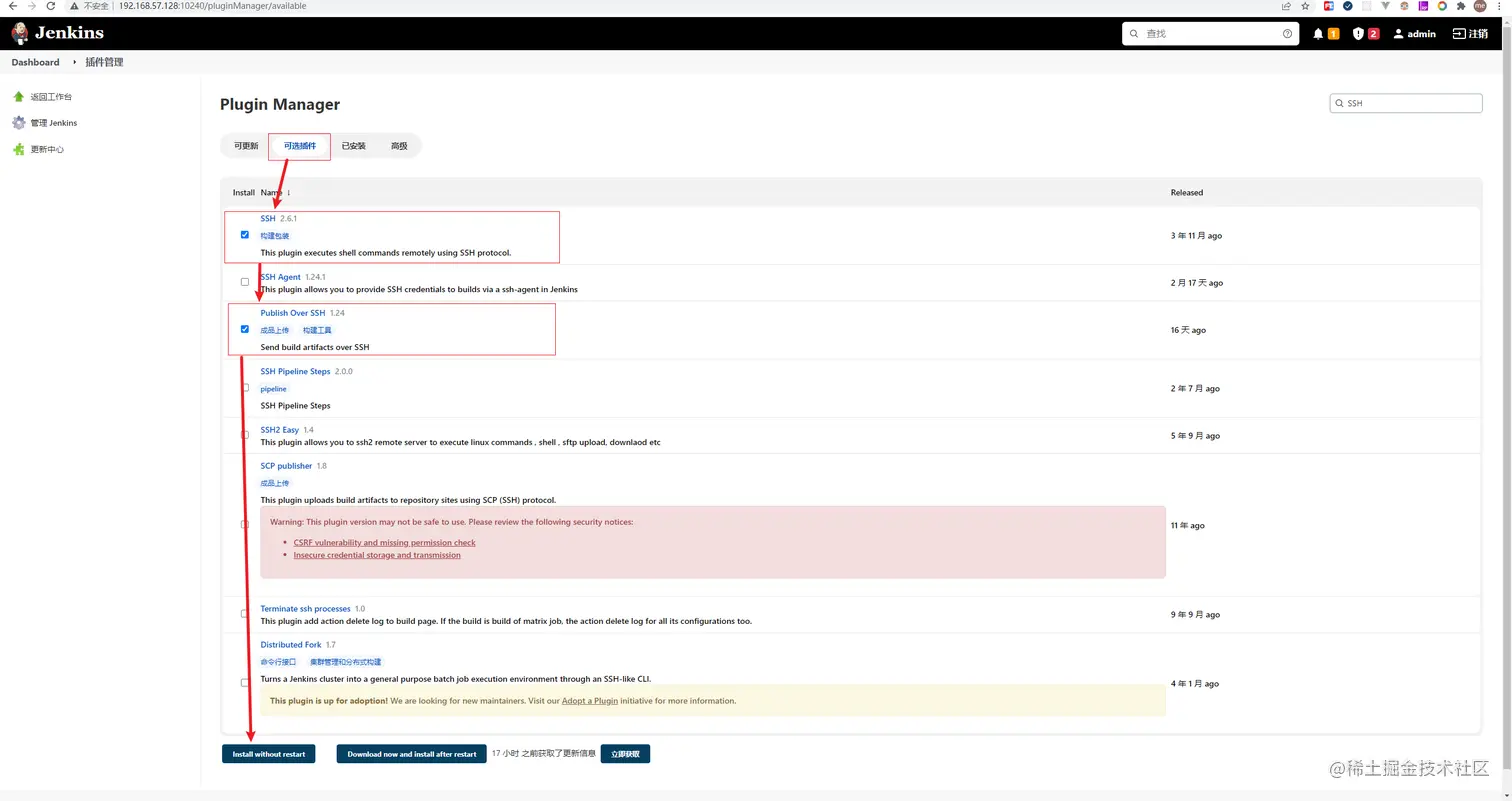
Task: Open the SSH2 Easy plugin link
Action: pos(280,430)
